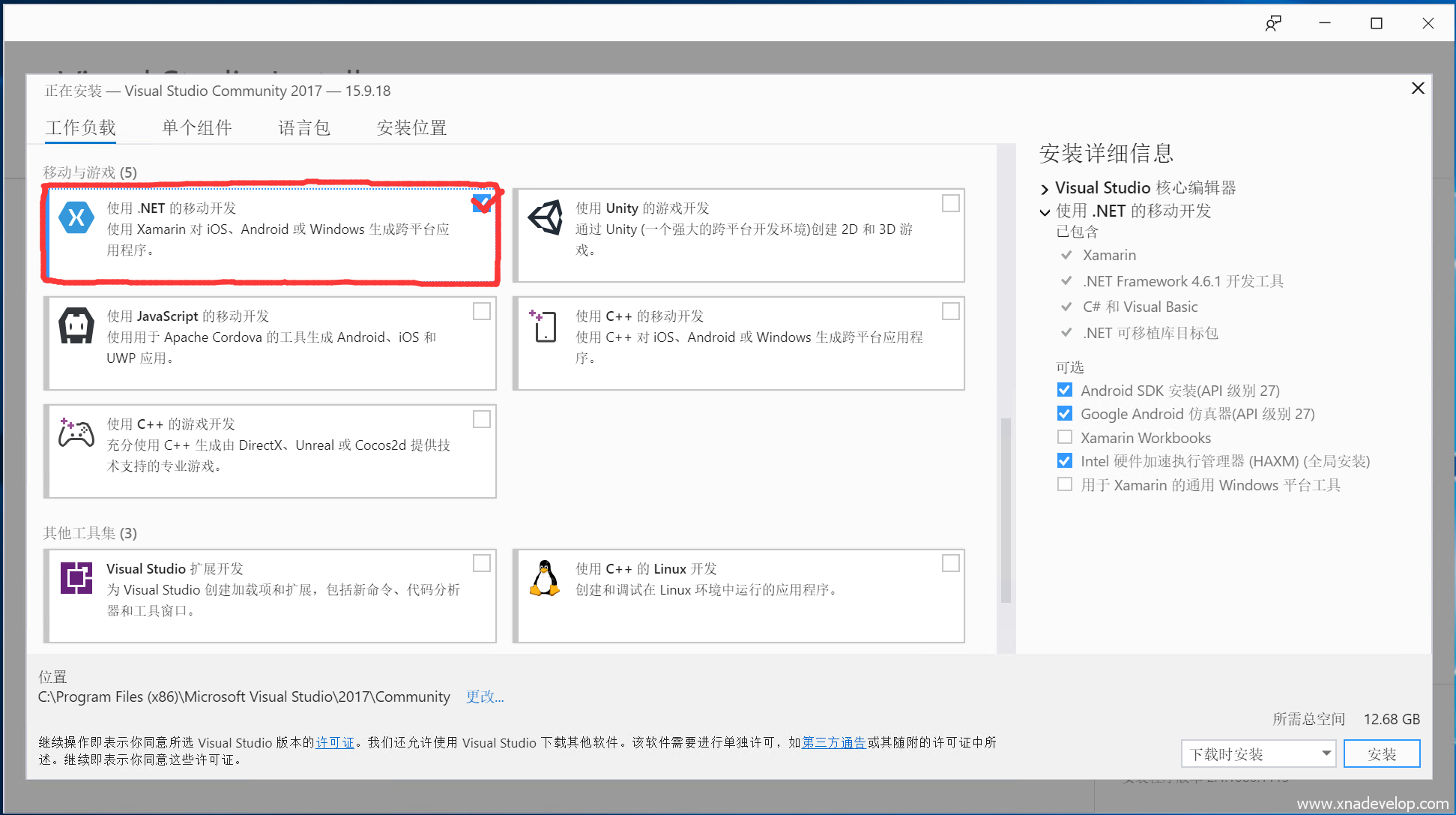Screen dimensions: 1456x815
Task: Uncheck Android SDK API level 27 option
Action: point(1064,390)
